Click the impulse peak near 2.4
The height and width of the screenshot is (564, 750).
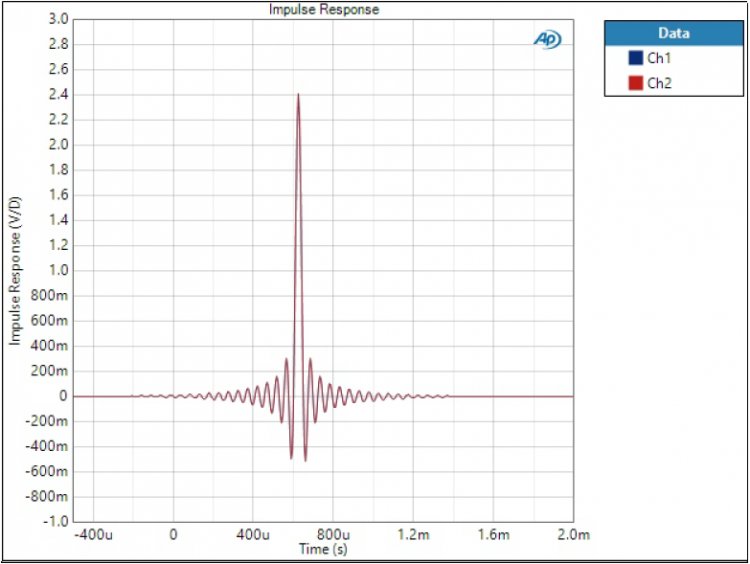pyautogui.click(x=298, y=95)
